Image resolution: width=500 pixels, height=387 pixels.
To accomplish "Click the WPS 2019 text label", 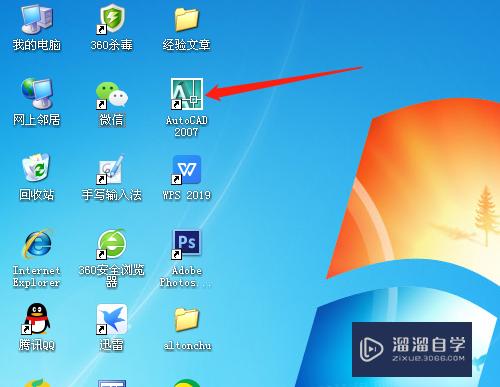I will [x=187, y=195].
